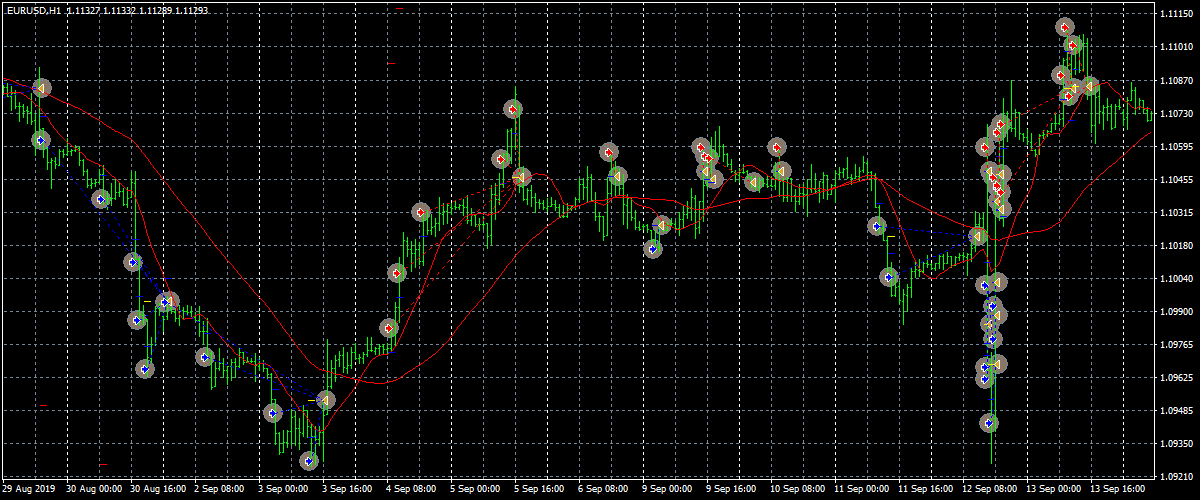Click the 13 Sep 00:00 time label

[x=1055, y=490]
